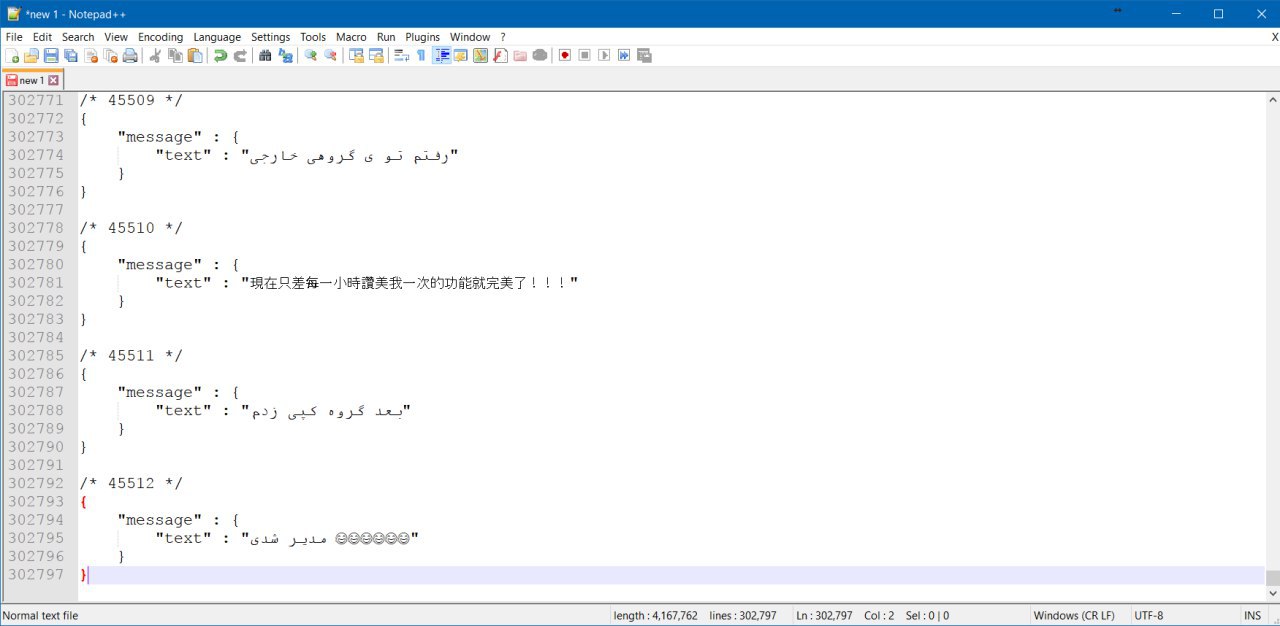
Task: Create a new file with the toolbar icon
Action: (12, 56)
